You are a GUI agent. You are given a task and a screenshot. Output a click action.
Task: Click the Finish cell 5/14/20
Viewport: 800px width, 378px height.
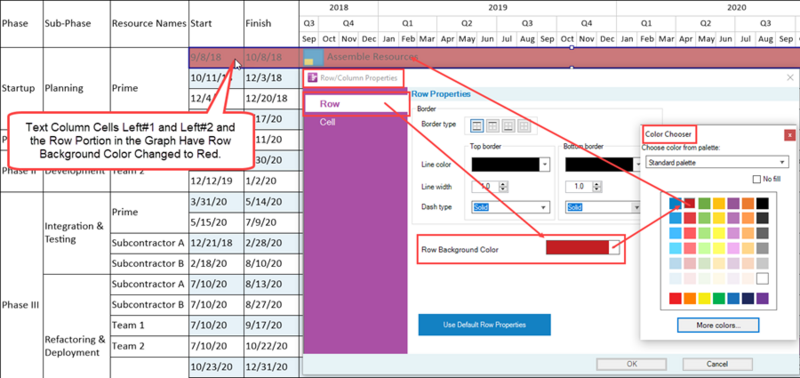click(x=271, y=201)
